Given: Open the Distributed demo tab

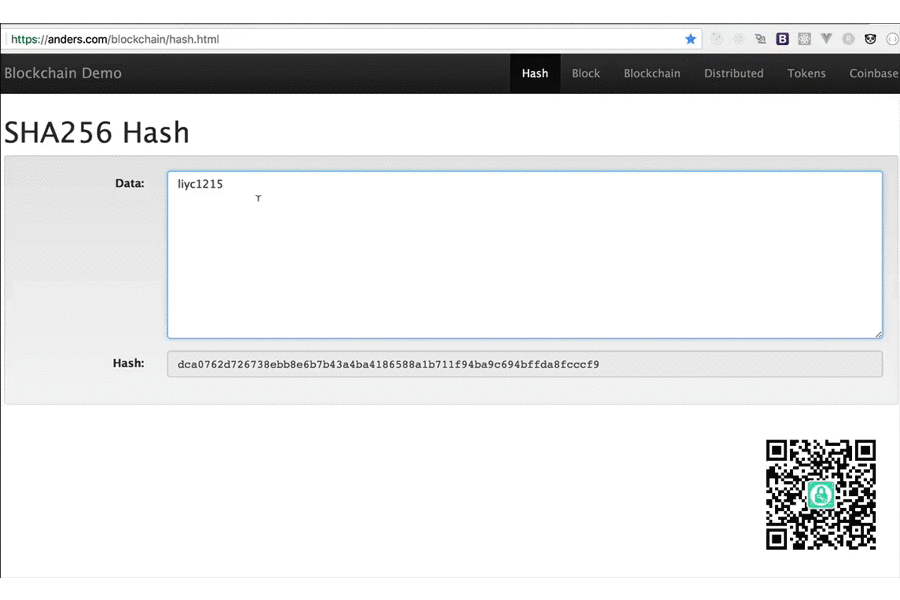Looking at the screenshot, I should pos(734,73).
